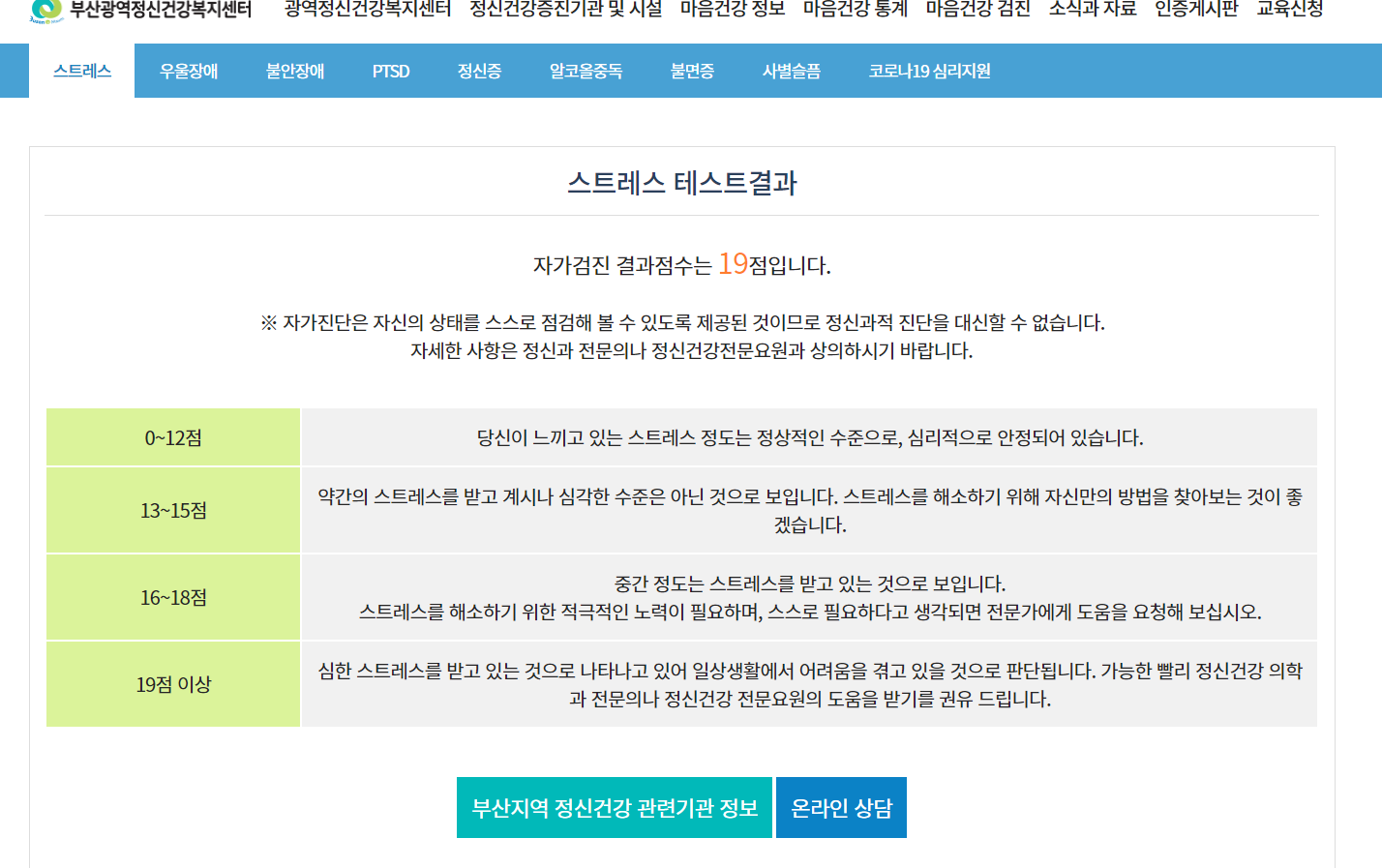Open the 인증게시판 menu
The height and width of the screenshot is (868, 1382).
1196,10
